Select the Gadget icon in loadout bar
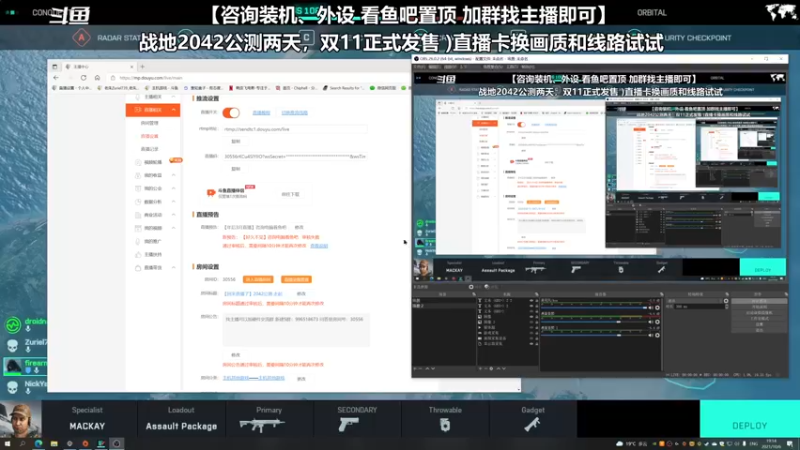Viewport: 800px width, 450px height. [532, 424]
